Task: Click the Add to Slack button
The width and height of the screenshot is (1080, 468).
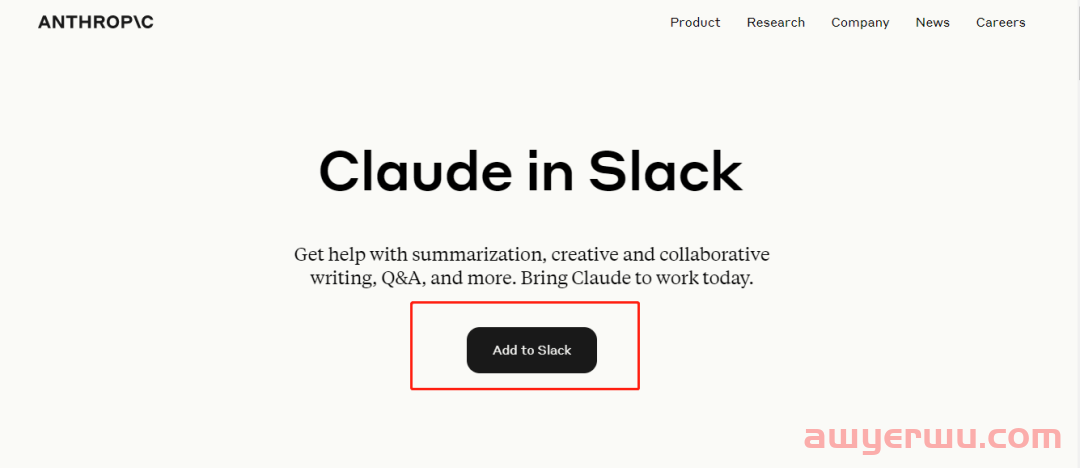Action: tap(532, 350)
